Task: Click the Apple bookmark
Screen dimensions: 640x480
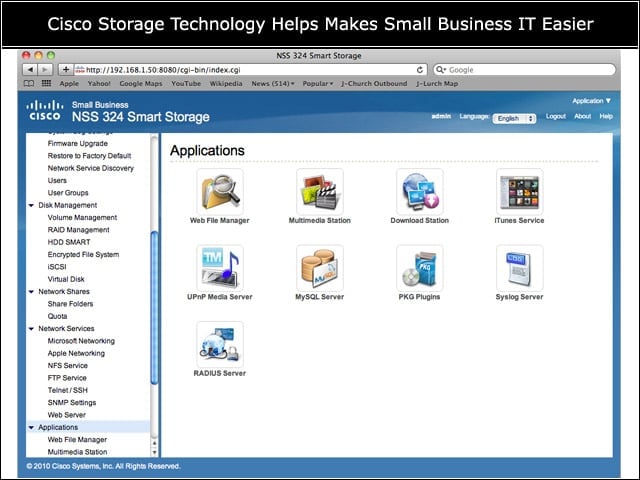Action: [69, 83]
